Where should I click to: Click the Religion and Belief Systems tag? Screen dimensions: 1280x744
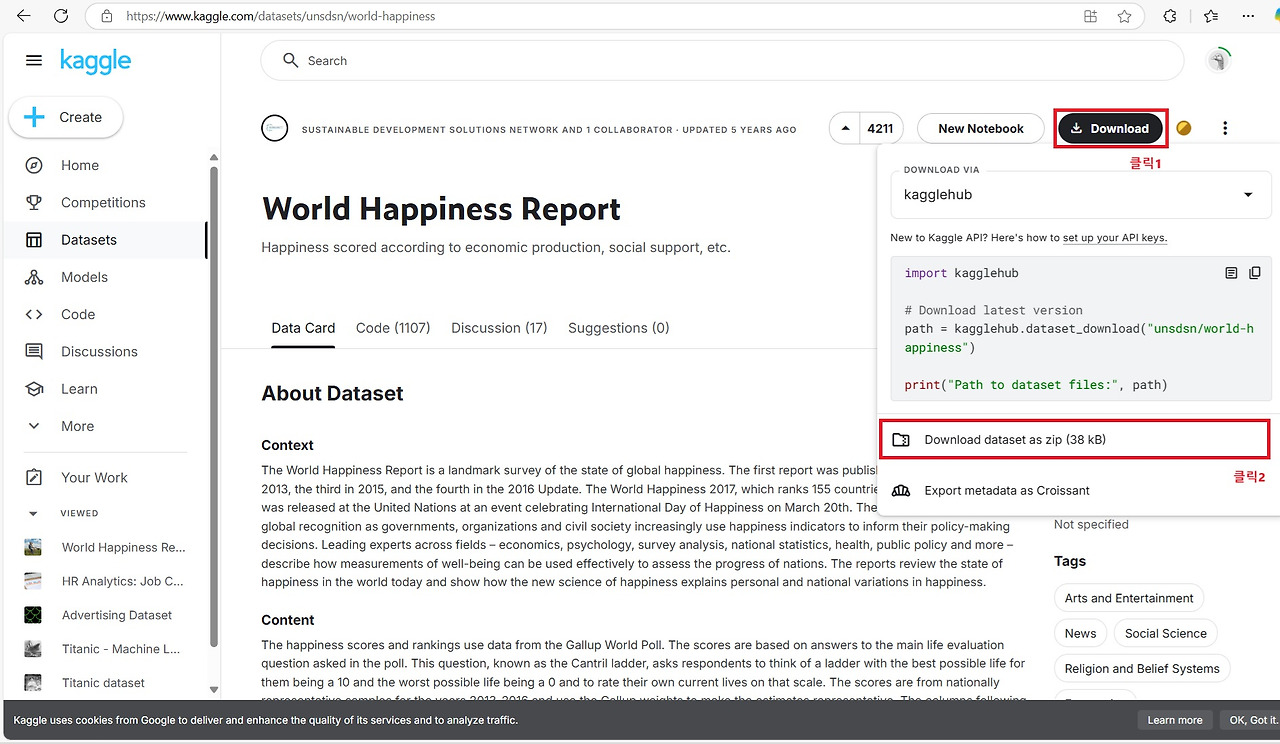click(x=1142, y=669)
